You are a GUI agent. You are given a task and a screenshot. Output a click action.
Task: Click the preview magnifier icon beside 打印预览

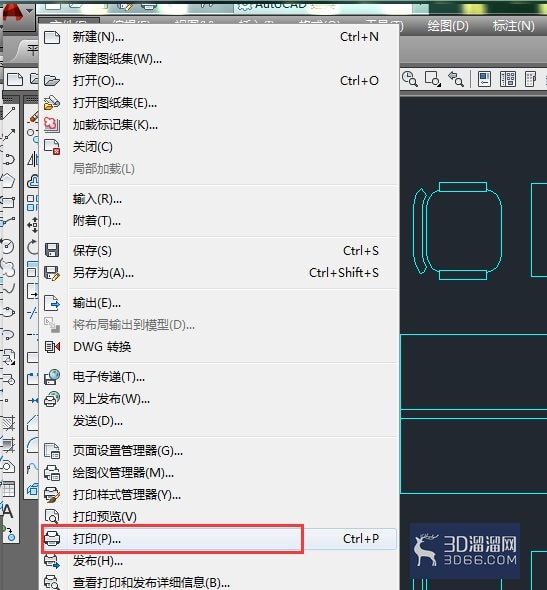tap(52, 516)
